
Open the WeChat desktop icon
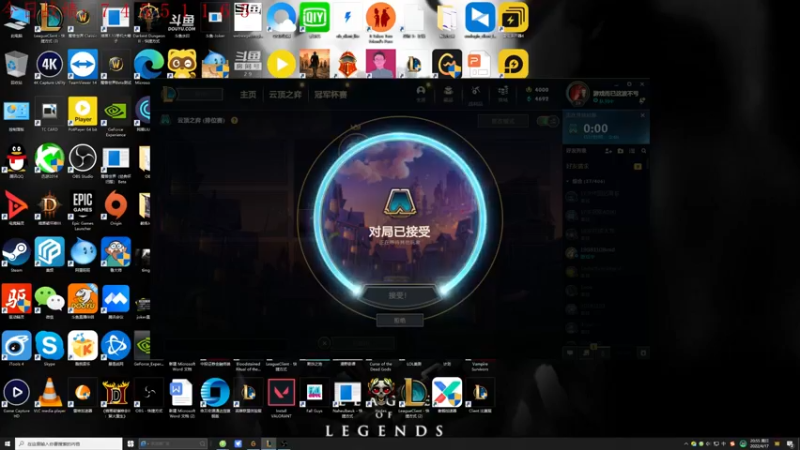point(49,301)
